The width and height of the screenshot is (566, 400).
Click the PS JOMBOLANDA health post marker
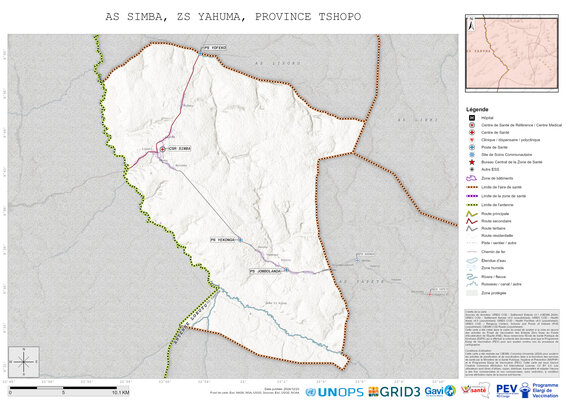point(286,270)
